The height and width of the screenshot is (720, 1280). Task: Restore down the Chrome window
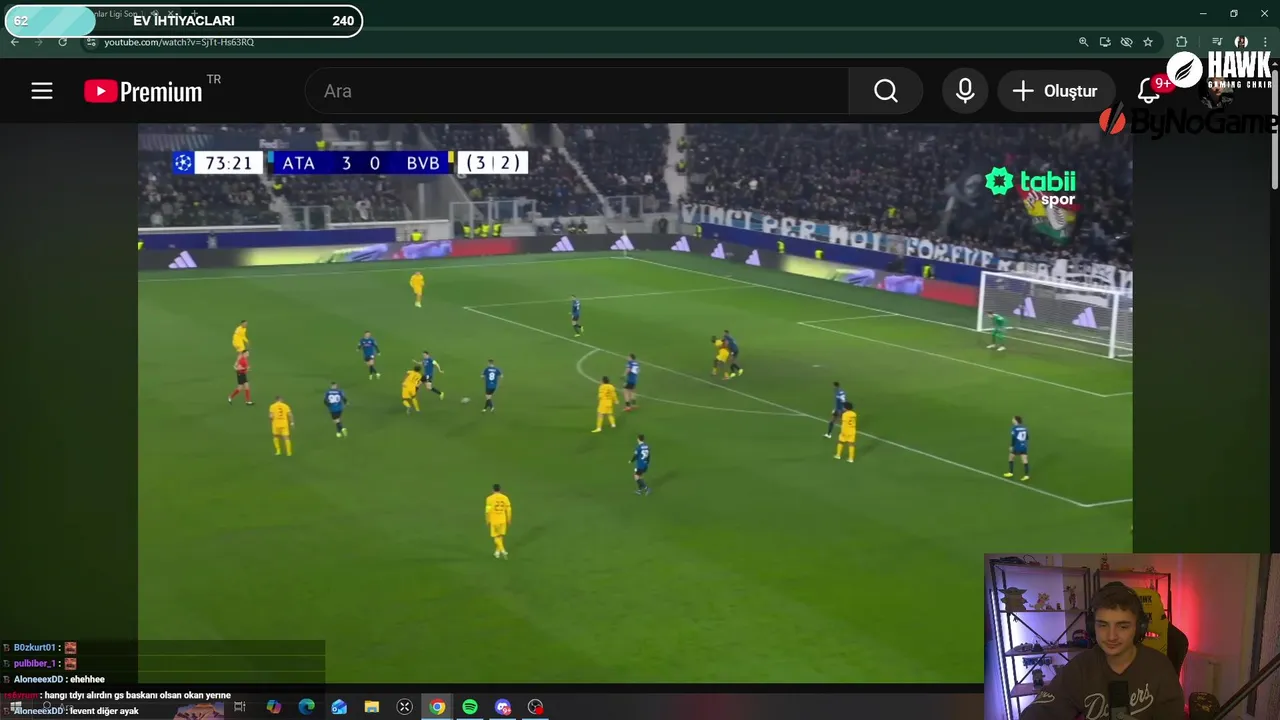pos(1233,13)
